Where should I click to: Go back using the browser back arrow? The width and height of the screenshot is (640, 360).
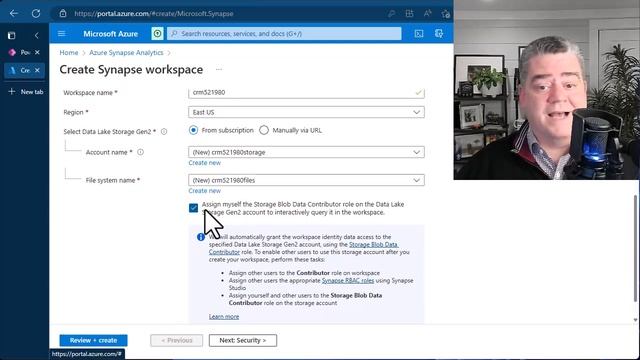(13, 13)
